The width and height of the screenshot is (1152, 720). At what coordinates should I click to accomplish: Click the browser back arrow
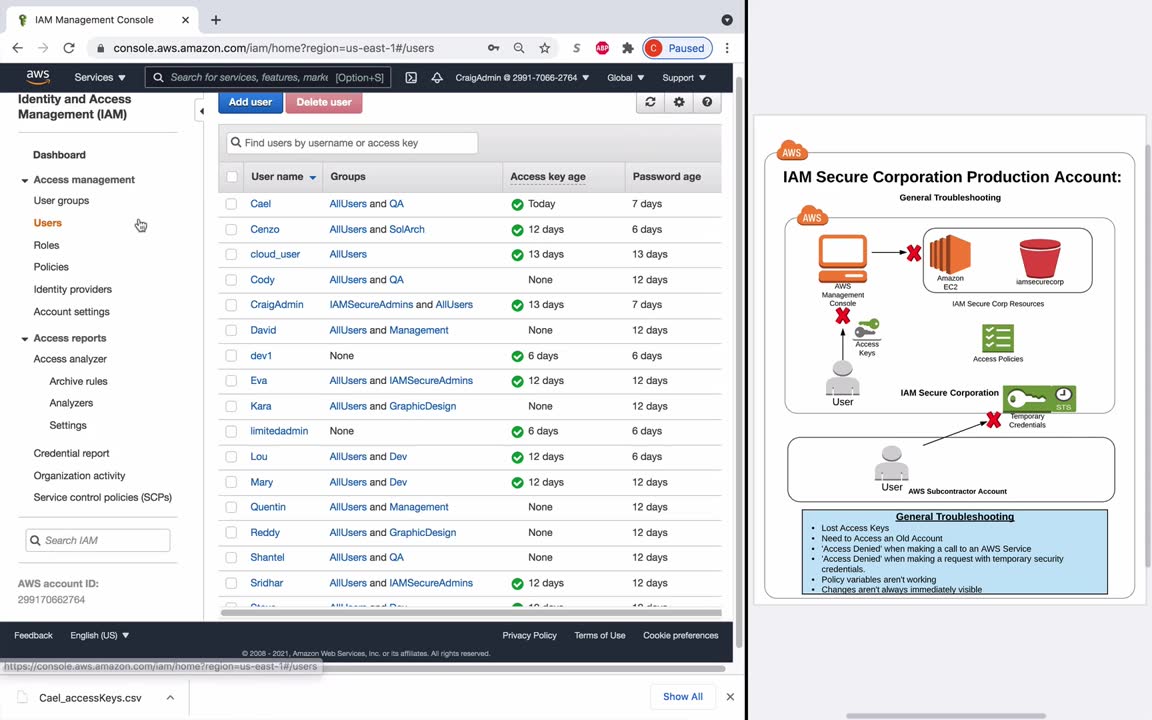[18, 48]
